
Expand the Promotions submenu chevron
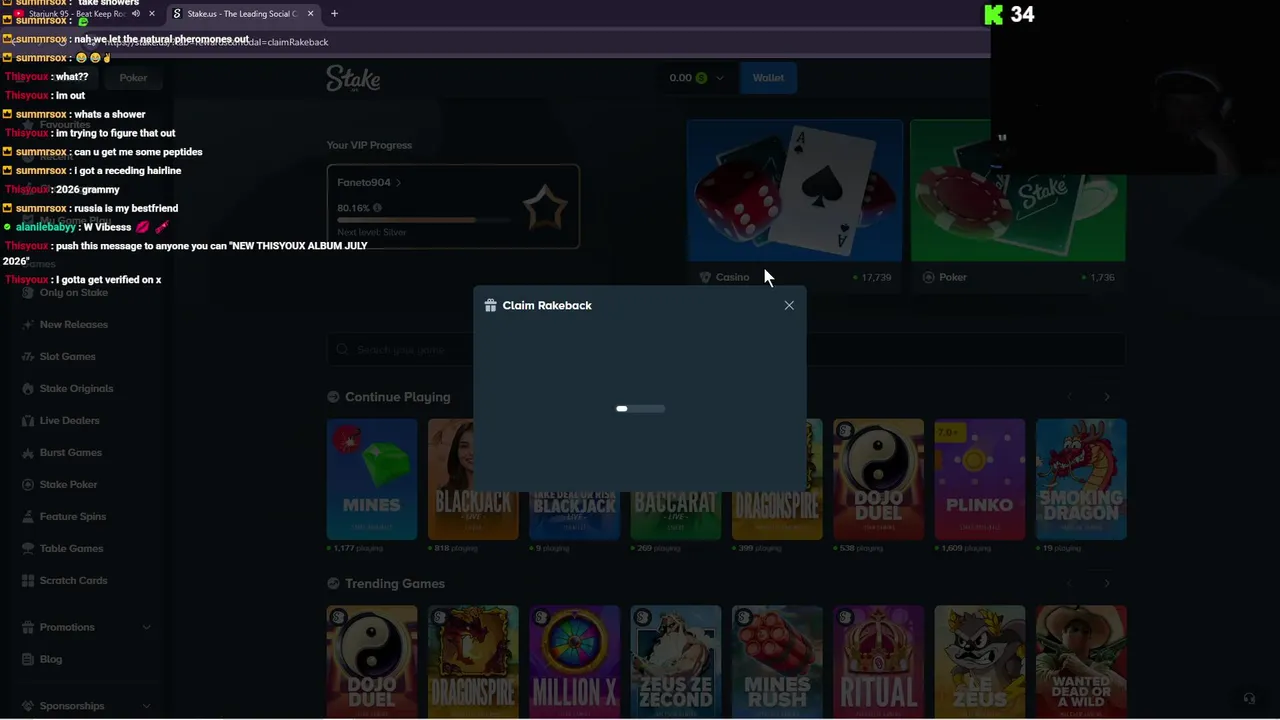[x=146, y=627]
